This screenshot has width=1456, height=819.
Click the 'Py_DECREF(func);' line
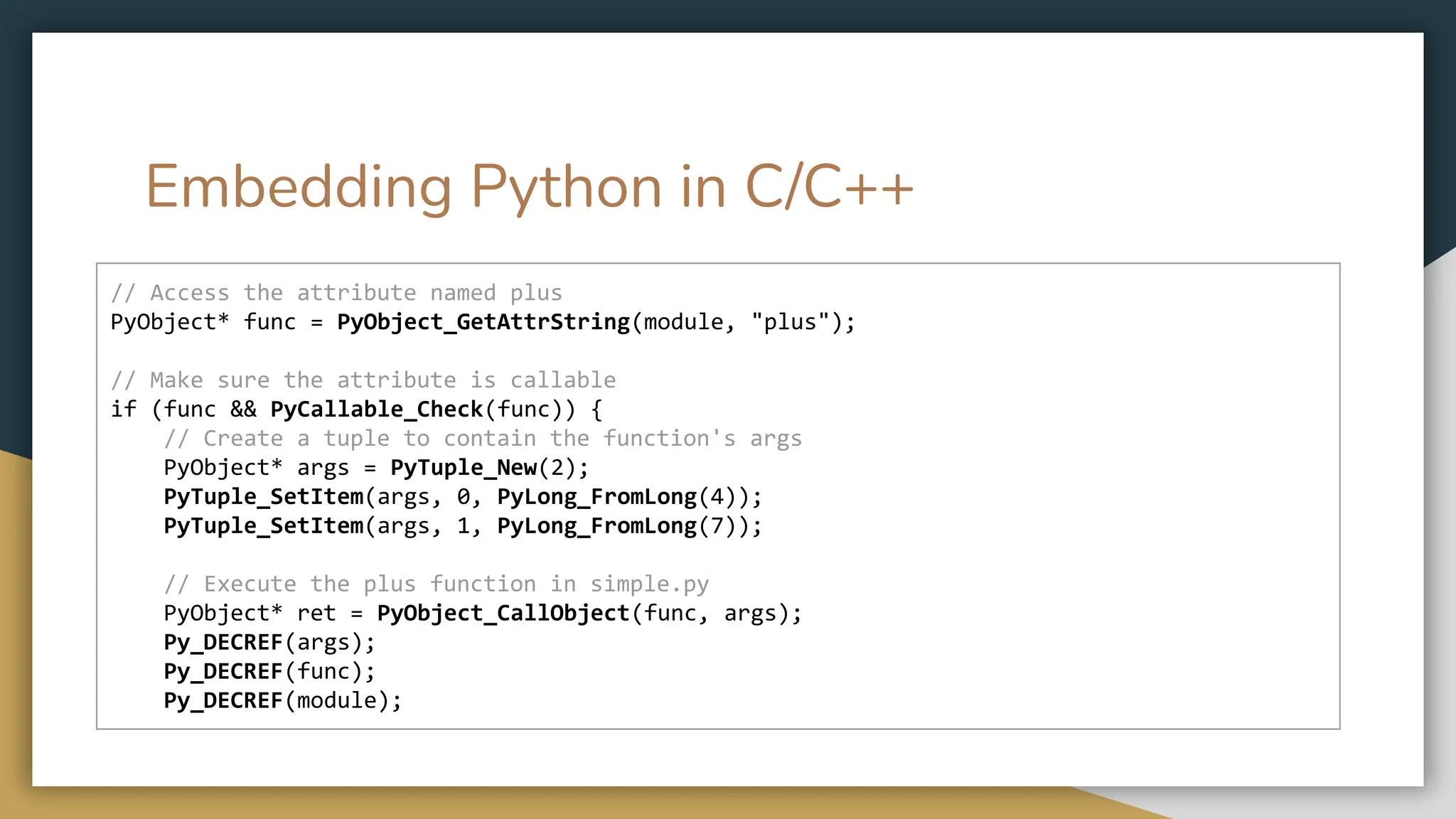[269, 672]
